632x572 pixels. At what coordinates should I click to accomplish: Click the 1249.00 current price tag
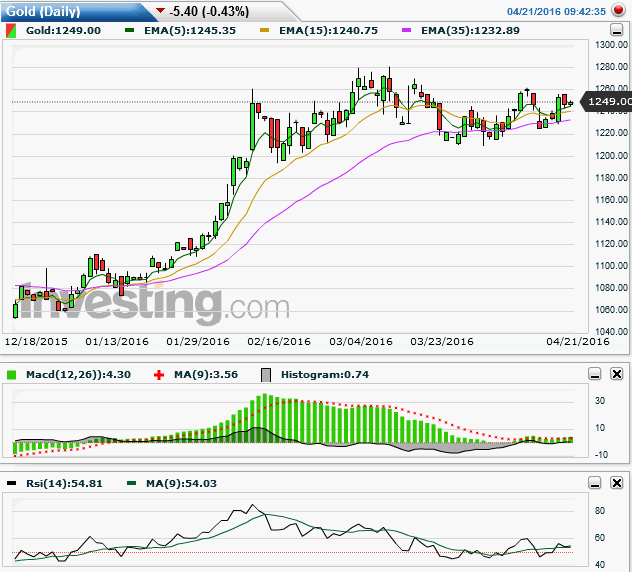click(607, 102)
